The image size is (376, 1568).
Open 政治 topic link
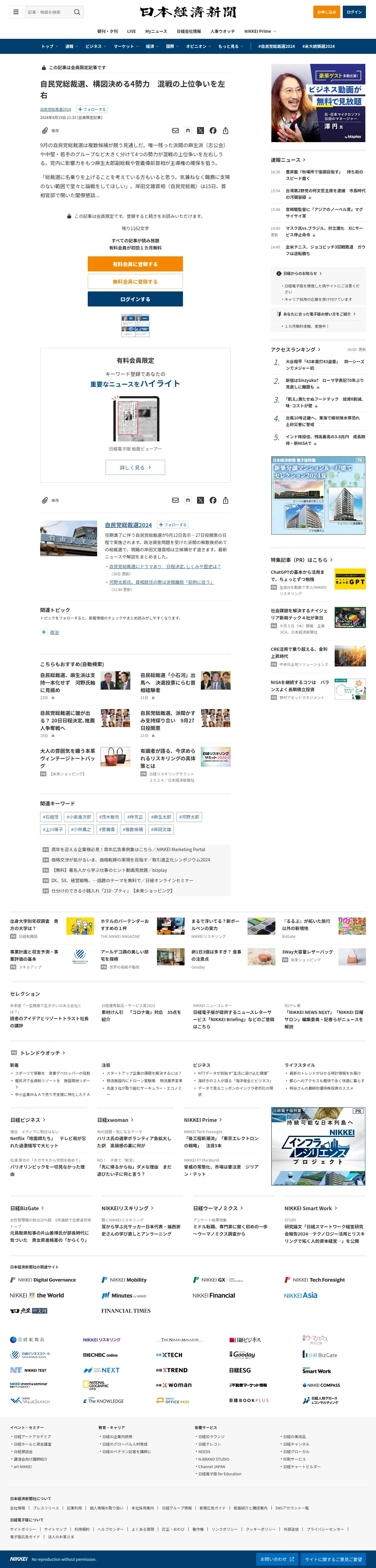[x=54, y=632]
